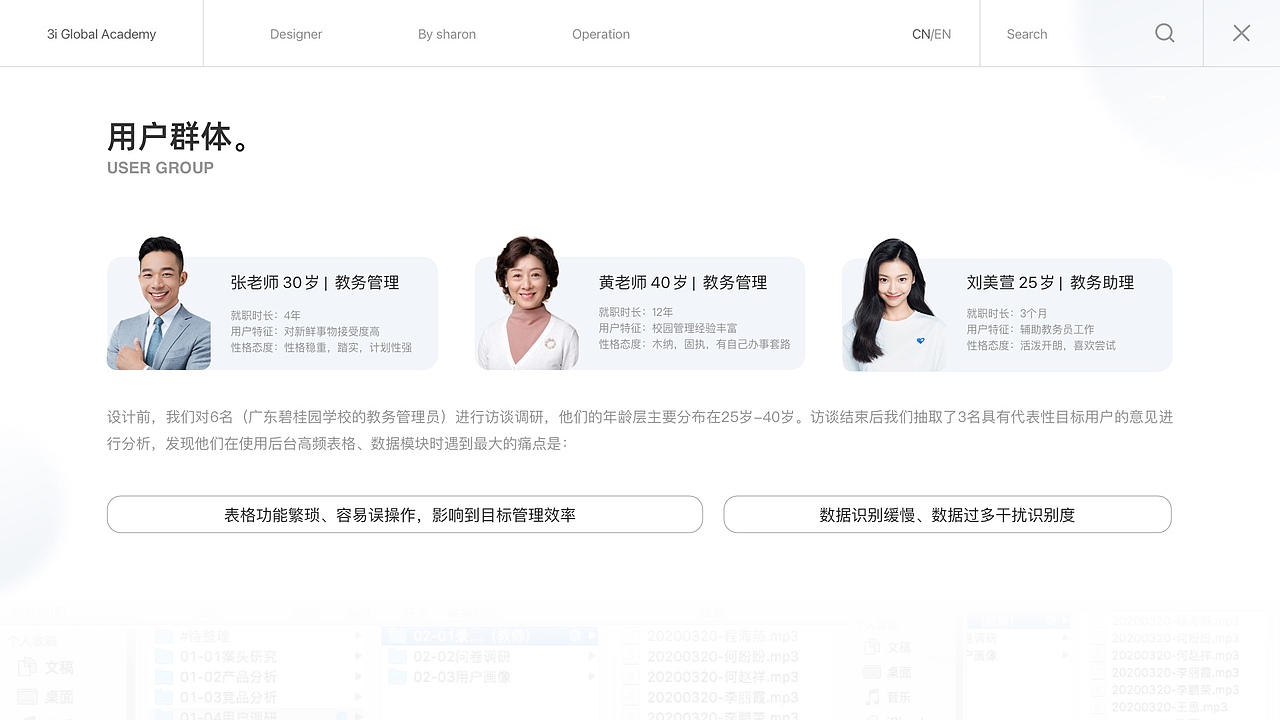Click the 3i Global Academy logo

click(101, 33)
